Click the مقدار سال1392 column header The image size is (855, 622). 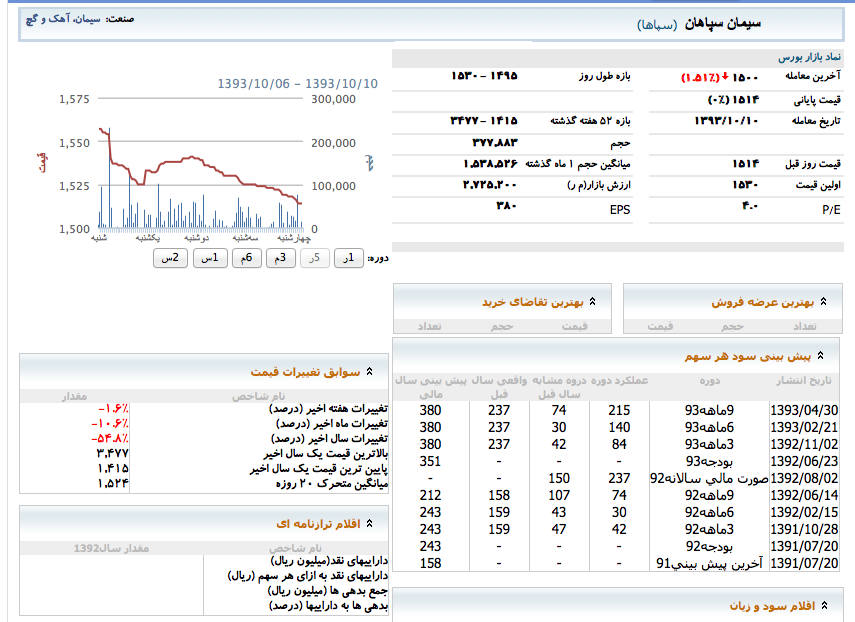point(111,548)
